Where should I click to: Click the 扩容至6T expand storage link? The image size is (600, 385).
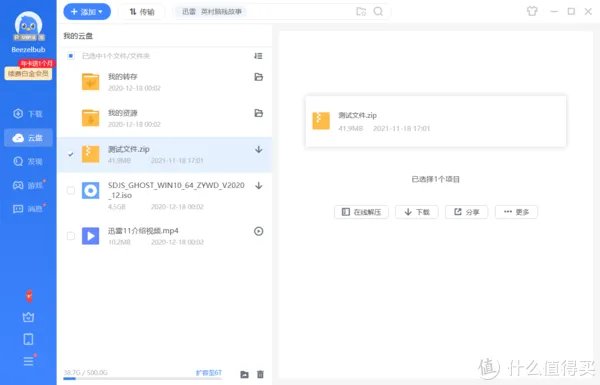pyautogui.click(x=209, y=372)
